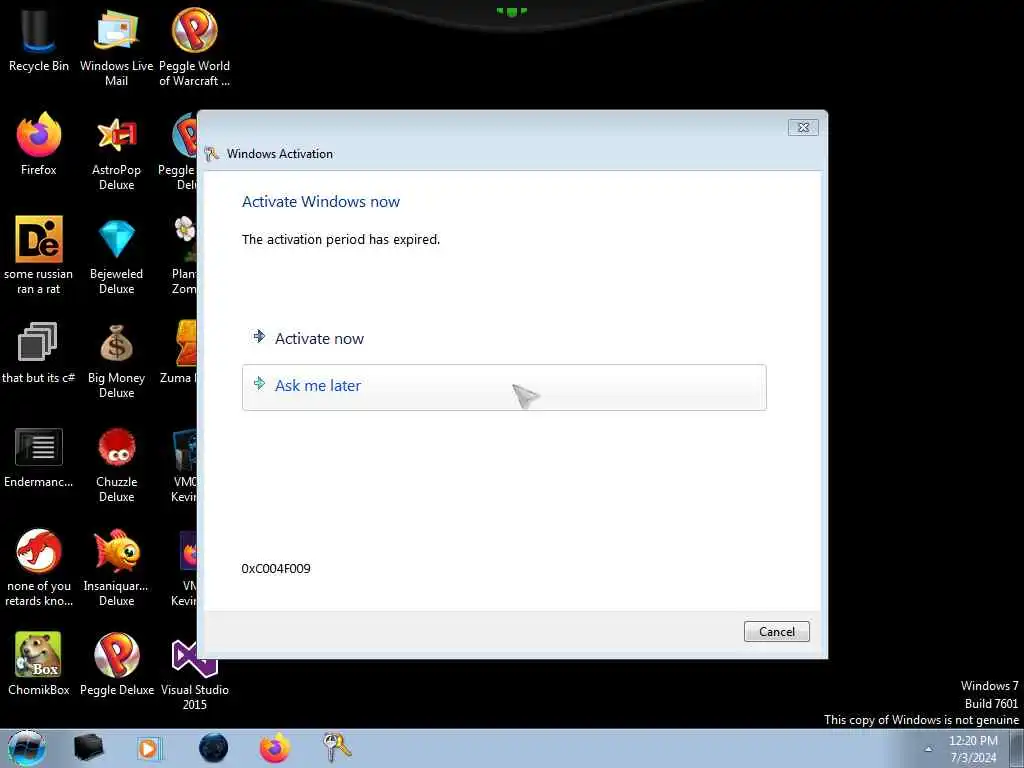Click the error code 0xC004F009 text
The height and width of the screenshot is (768, 1024).
tap(276, 568)
